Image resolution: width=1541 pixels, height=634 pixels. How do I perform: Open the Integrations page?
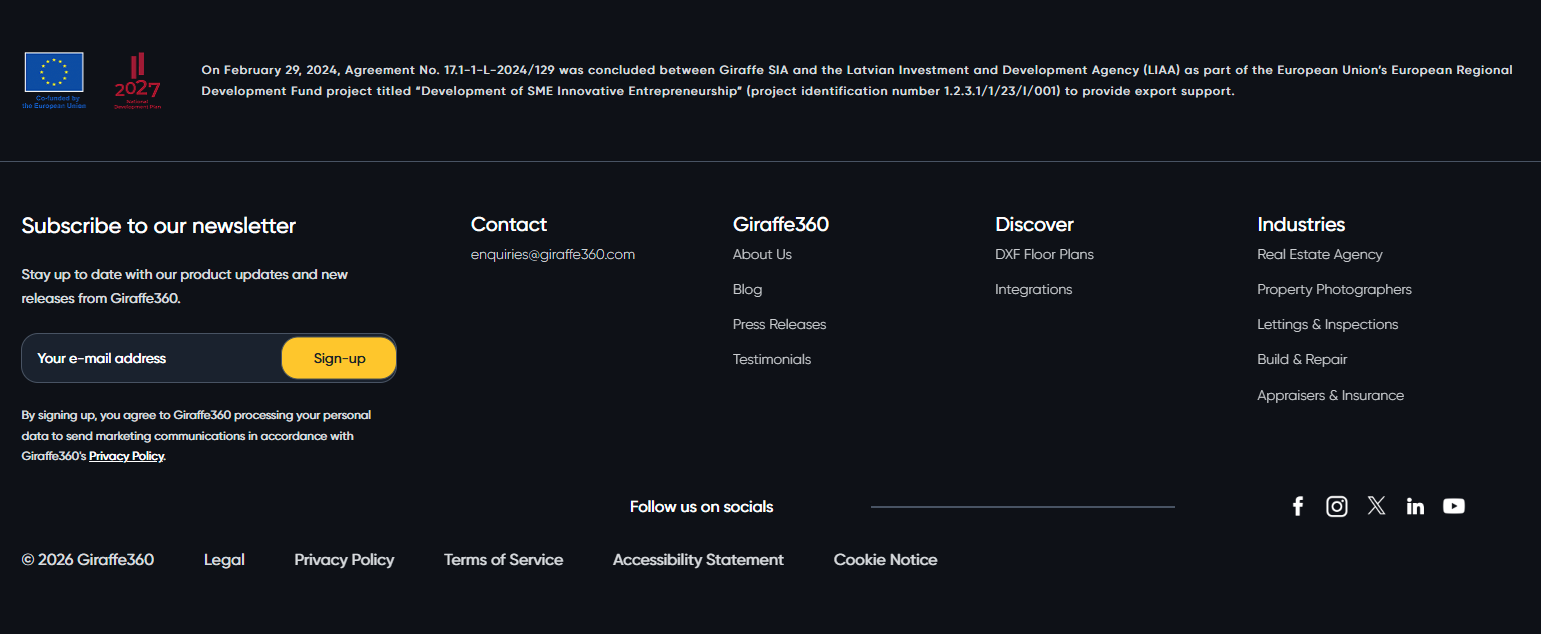(1033, 289)
